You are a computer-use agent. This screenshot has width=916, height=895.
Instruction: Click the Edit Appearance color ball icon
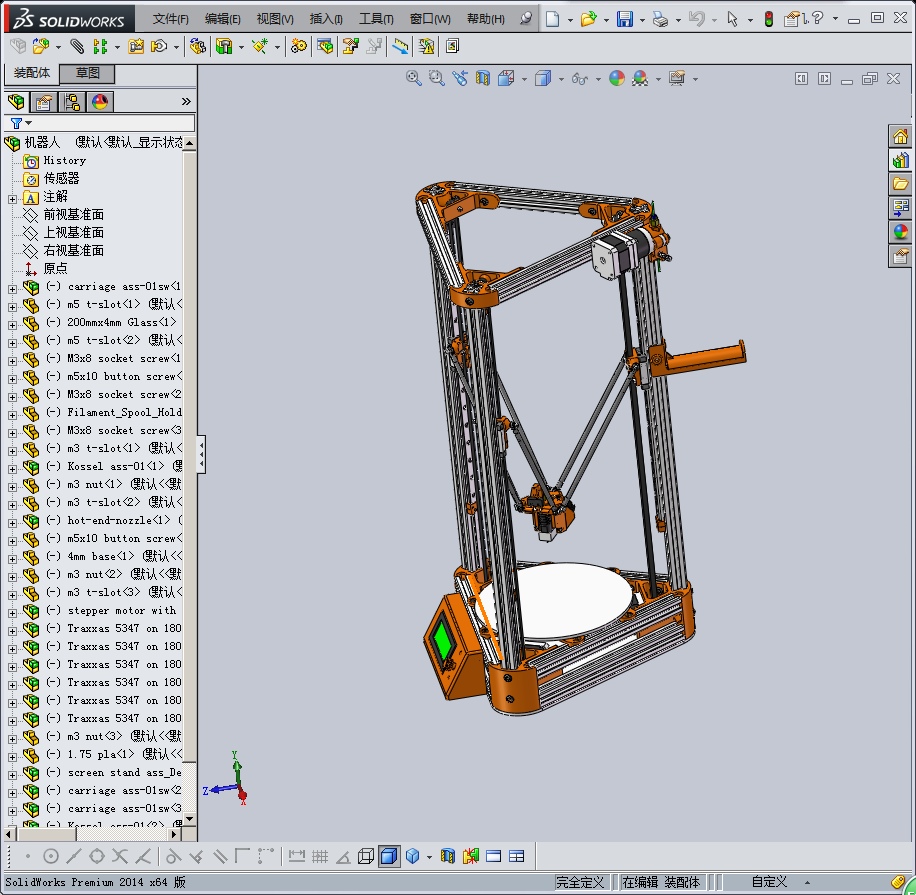tap(616, 78)
